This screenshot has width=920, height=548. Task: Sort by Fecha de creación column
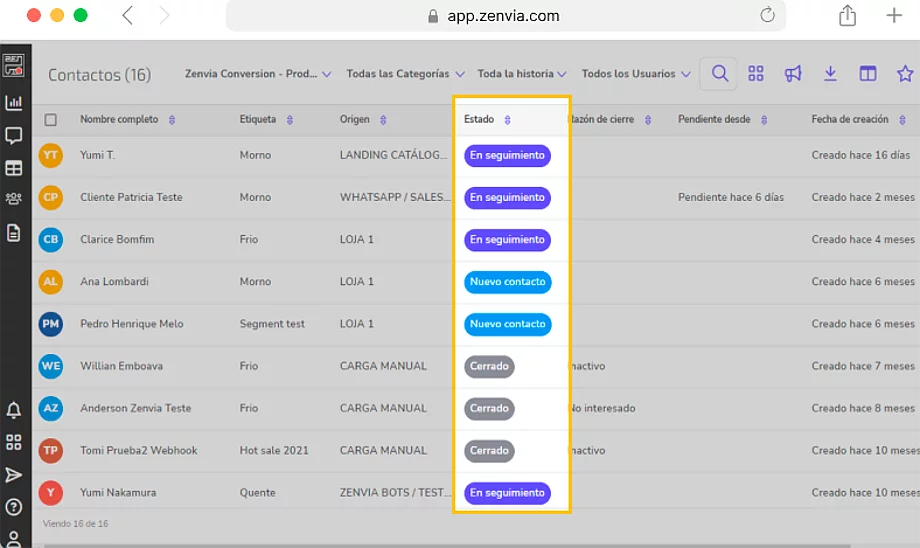pyautogui.click(x=902, y=120)
